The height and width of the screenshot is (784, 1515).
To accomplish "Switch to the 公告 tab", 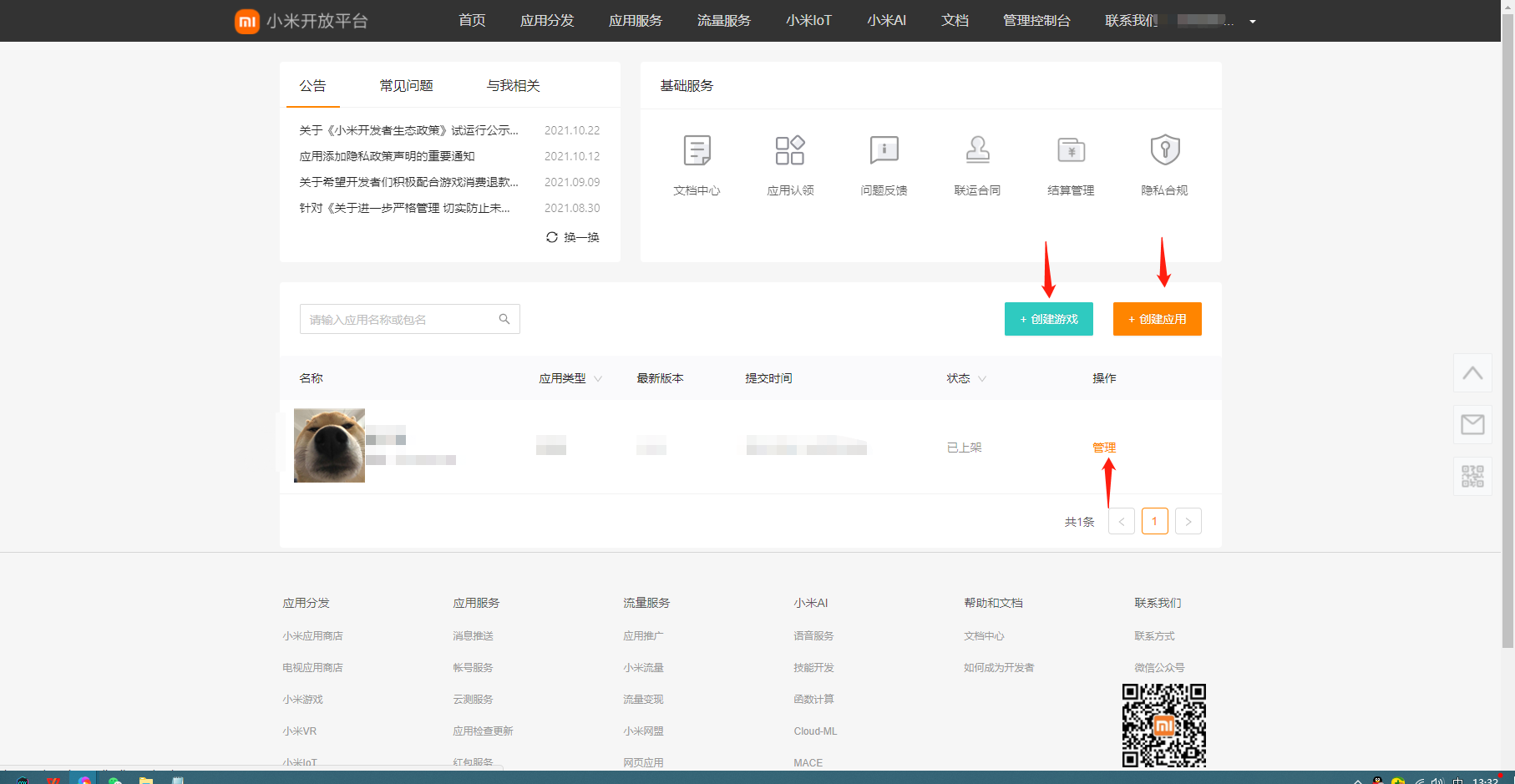I will tap(312, 85).
